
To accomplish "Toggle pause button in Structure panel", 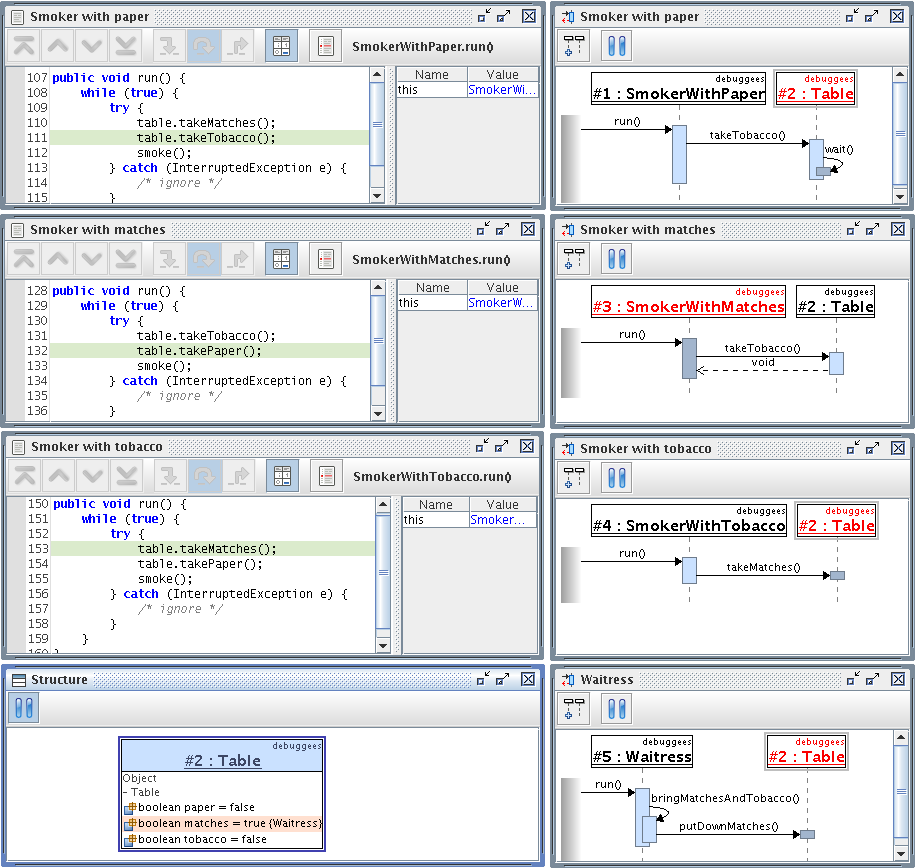I will tap(23, 708).
